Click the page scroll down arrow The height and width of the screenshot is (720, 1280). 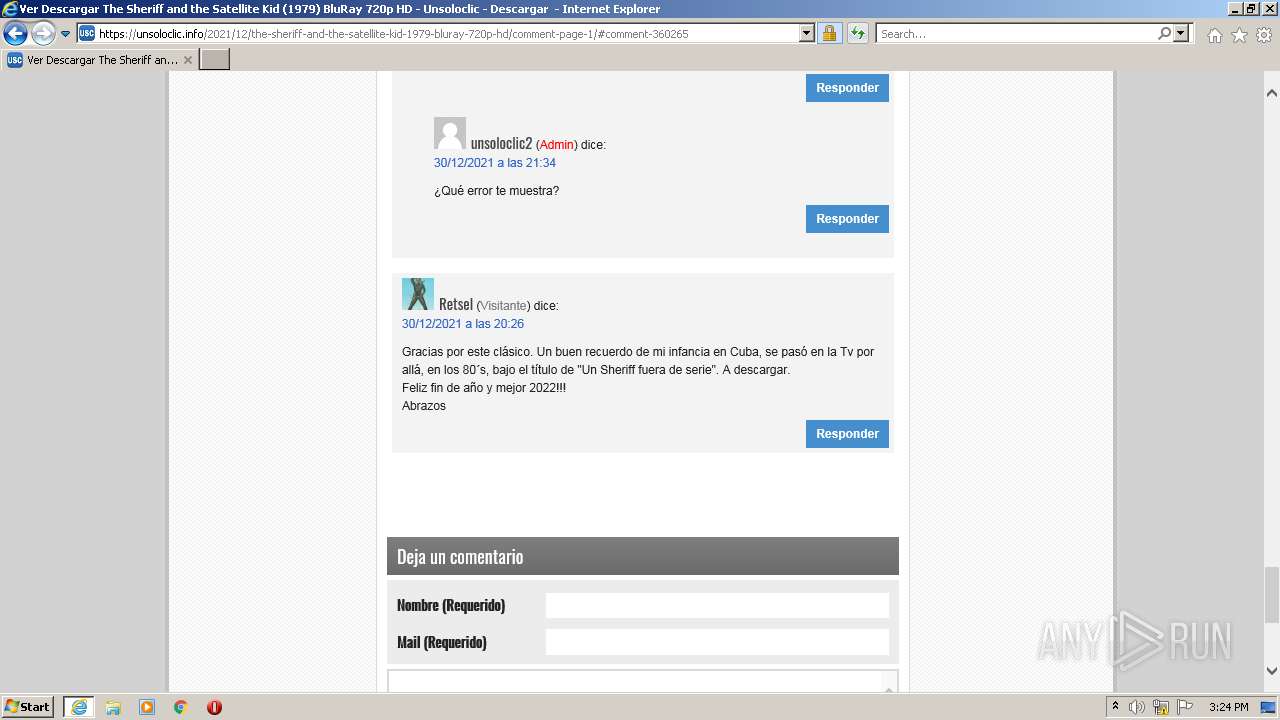click(1272, 671)
